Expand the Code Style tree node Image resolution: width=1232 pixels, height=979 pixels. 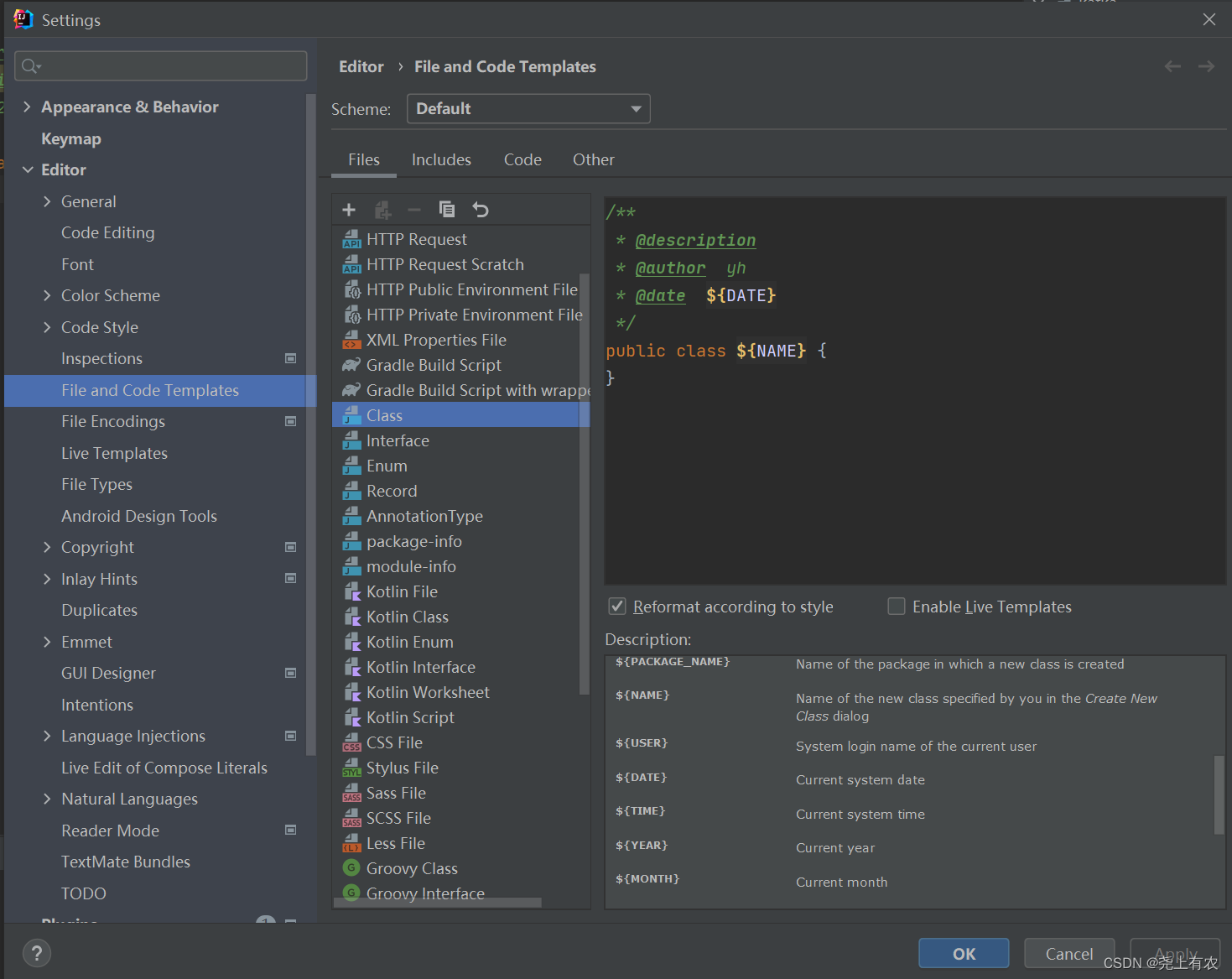coord(47,327)
